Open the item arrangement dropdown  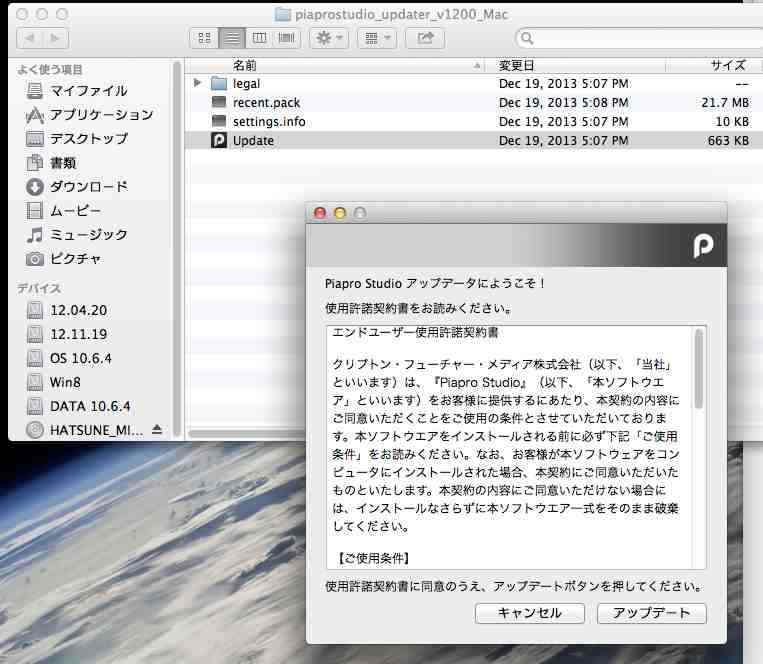tap(377, 38)
